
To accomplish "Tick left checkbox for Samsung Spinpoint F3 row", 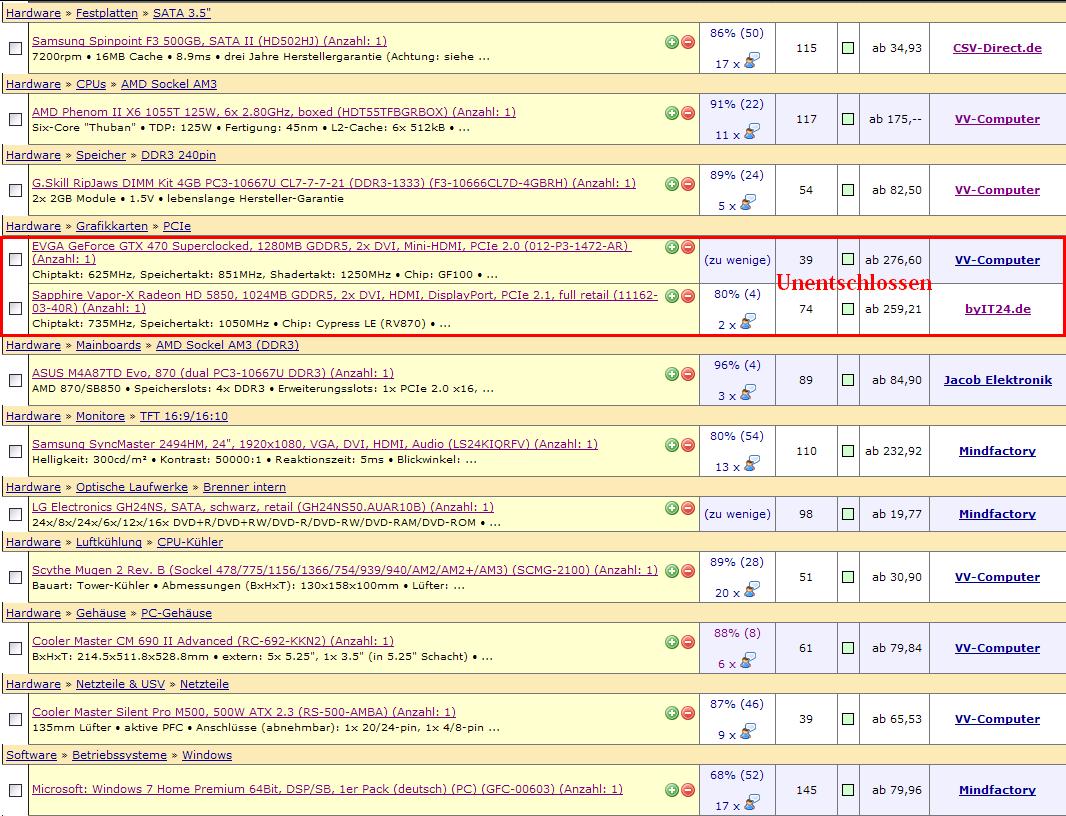I will [15, 48].
